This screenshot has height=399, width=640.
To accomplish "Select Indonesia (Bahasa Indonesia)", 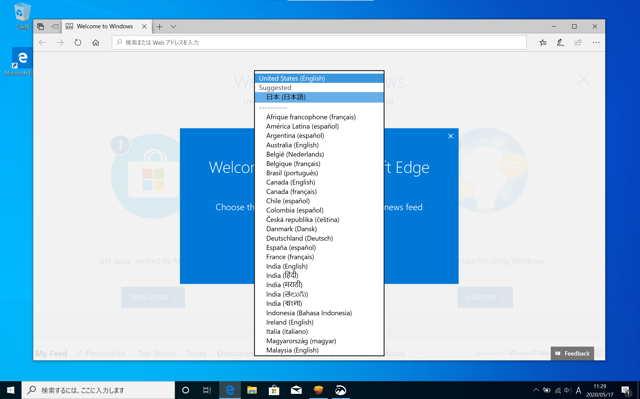I will [319, 313].
